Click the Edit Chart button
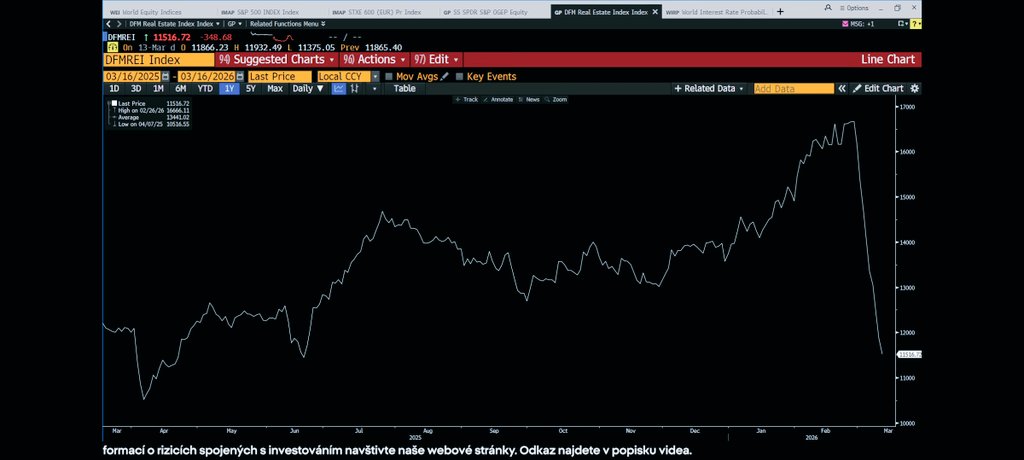This screenshot has height=460, width=1024. pos(878,89)
